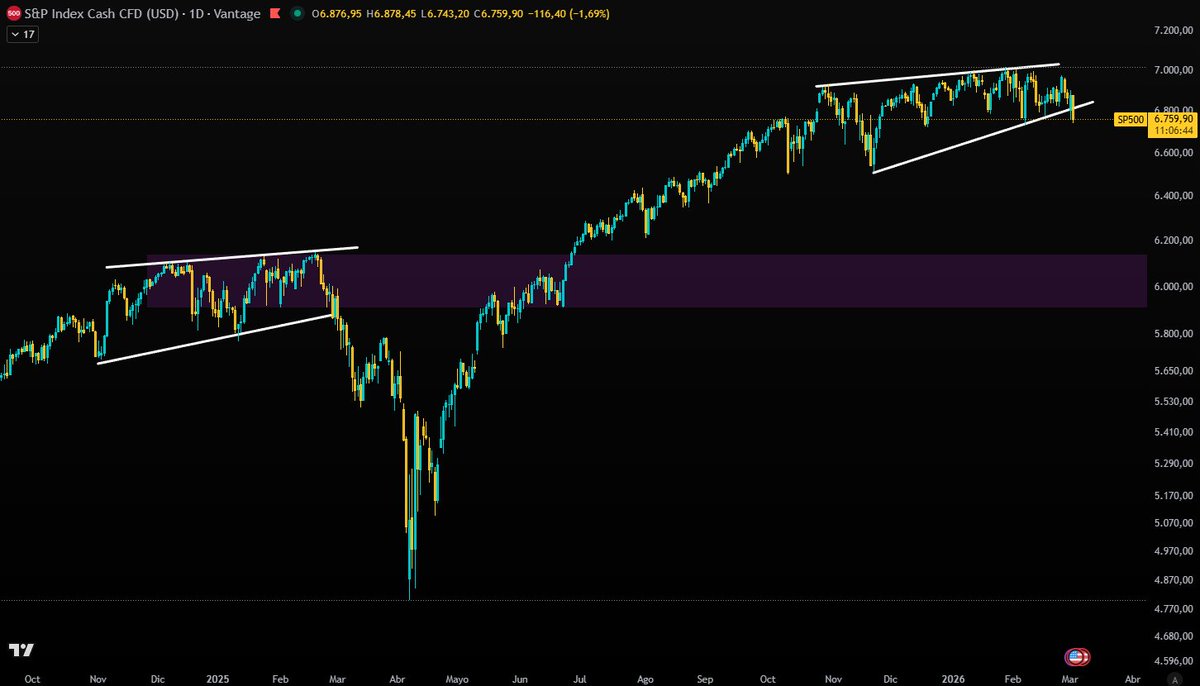This screenshot has width=1200, height=686.
Task: Click the 5.410,00 price axis label
Action: pos(1174,433)
